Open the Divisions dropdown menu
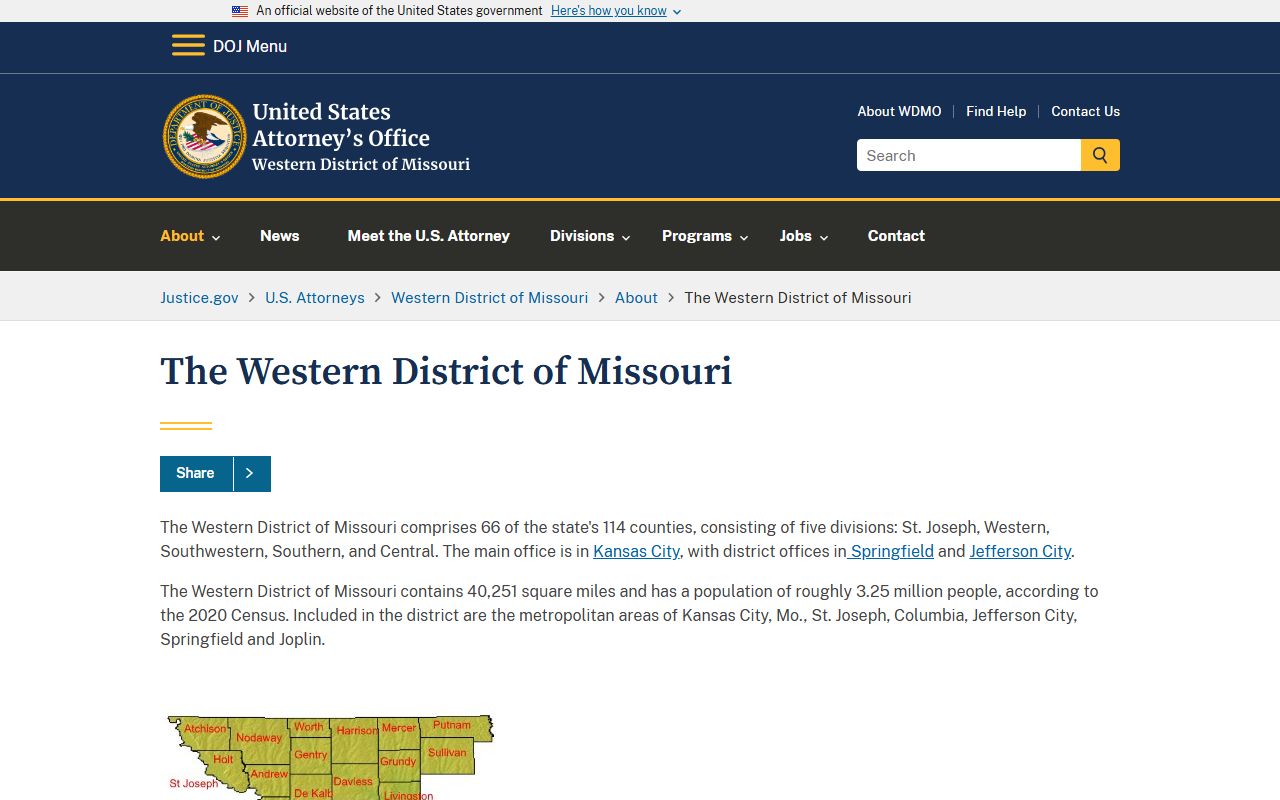1280x800 pixels. [590, 236]
